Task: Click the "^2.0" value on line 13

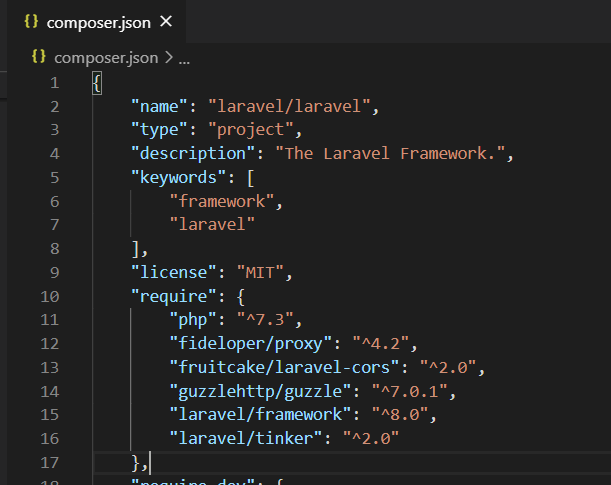Action: (448, 368)
